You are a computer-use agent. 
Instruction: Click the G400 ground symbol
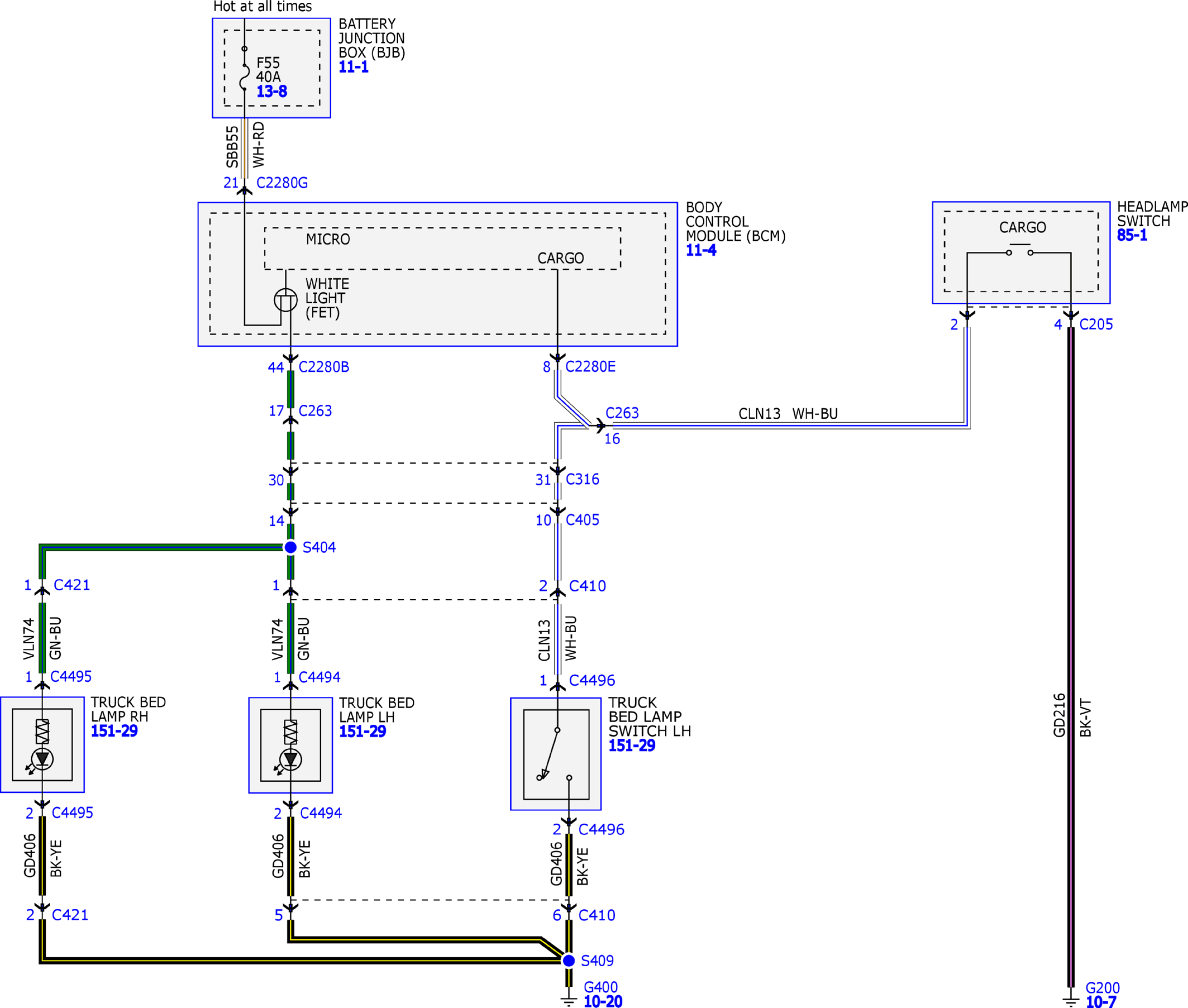569,1000
